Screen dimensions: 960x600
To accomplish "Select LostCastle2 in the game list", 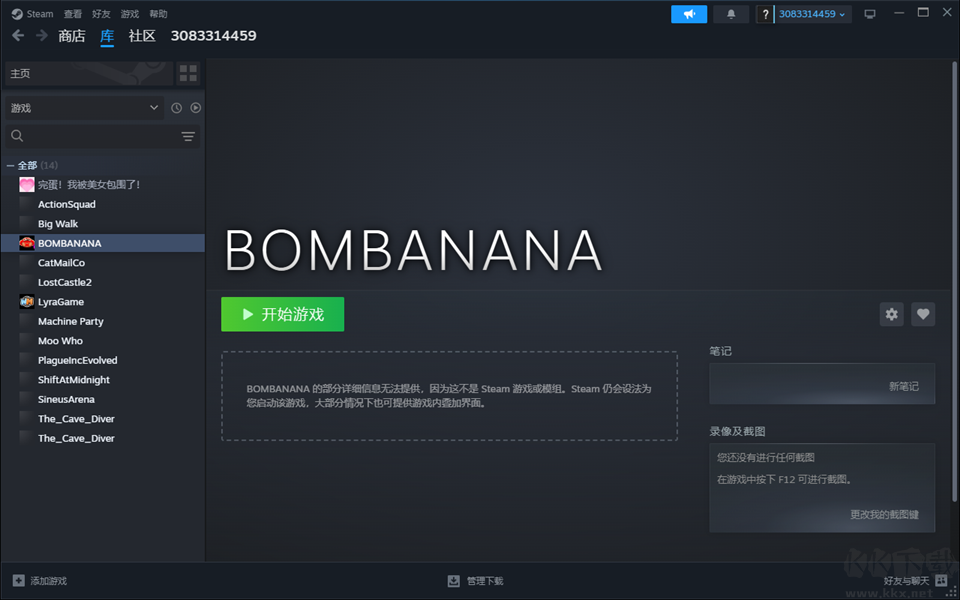I will [65, 282].
